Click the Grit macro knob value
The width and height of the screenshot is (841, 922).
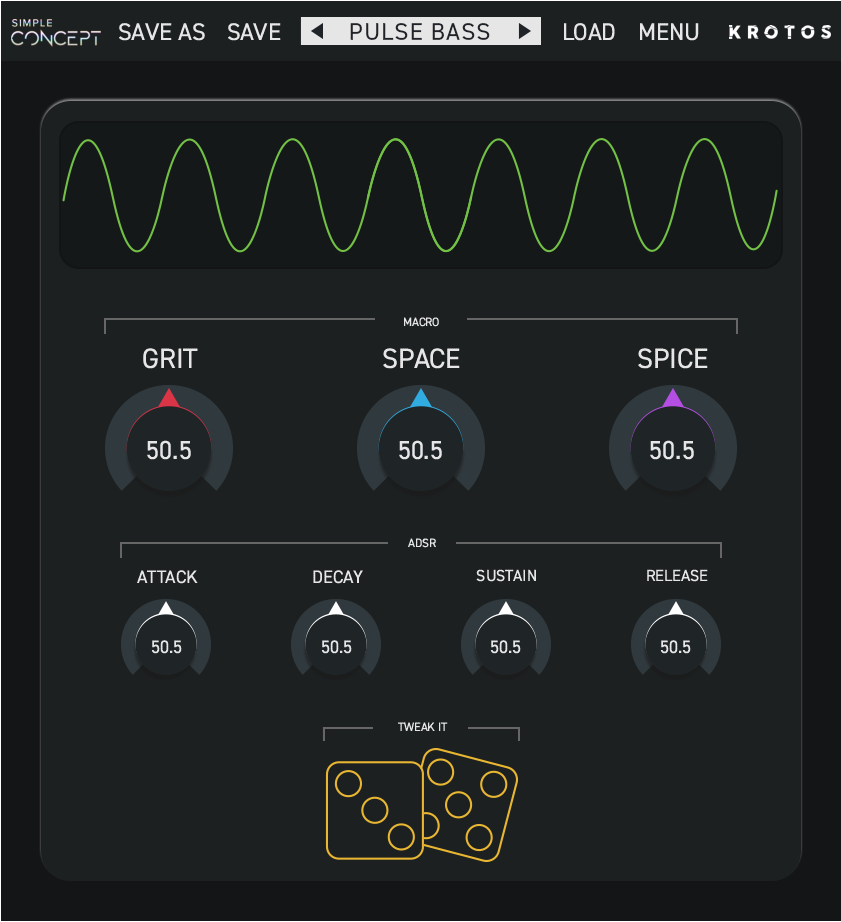tap(169, 450)
